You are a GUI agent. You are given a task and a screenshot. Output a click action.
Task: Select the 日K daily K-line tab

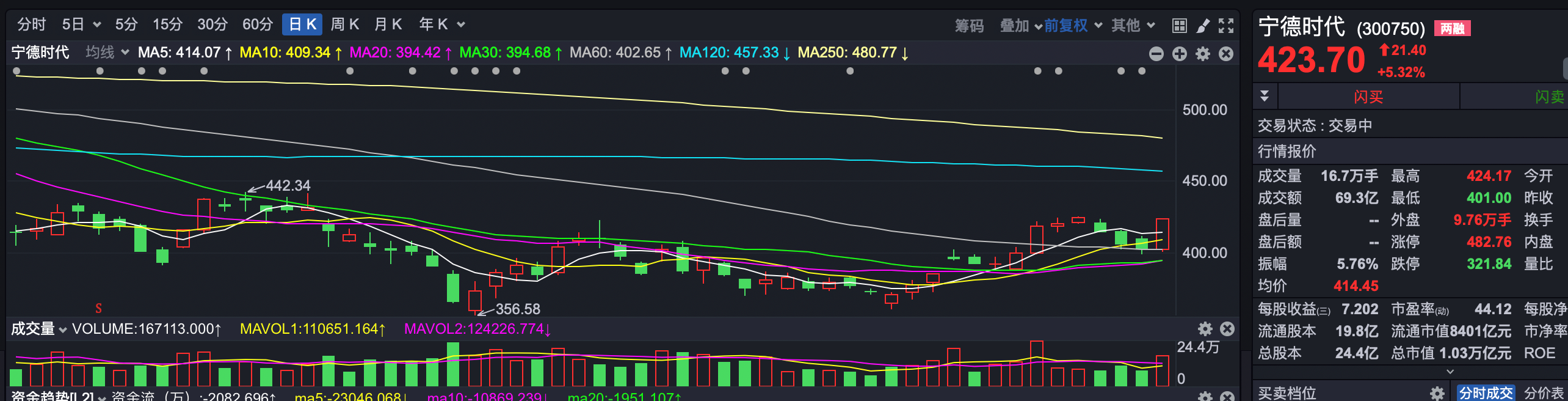tap(302, 24)
